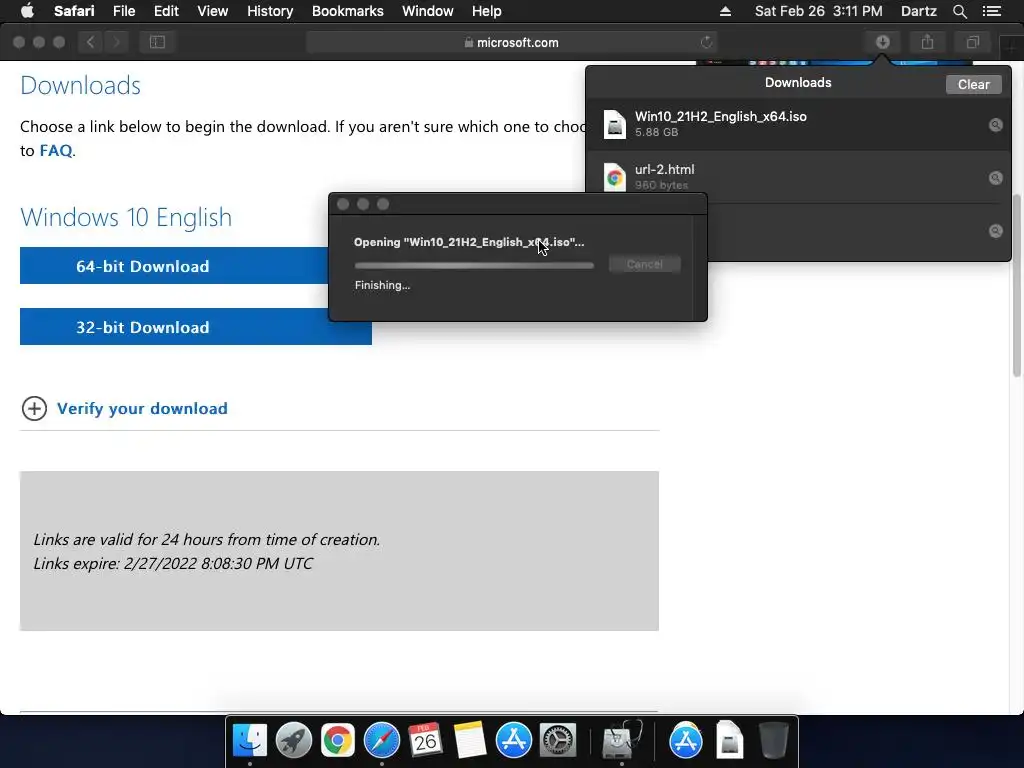Select url-2.html download entry

click(798, 177)
